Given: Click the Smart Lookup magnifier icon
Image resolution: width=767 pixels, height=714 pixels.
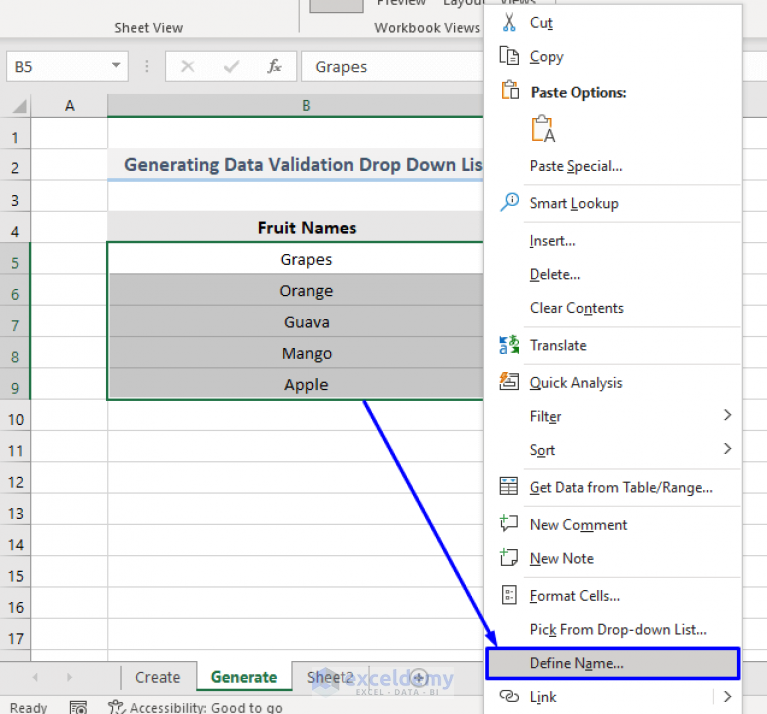Looking at the screenshot, I should click(509, 202).
